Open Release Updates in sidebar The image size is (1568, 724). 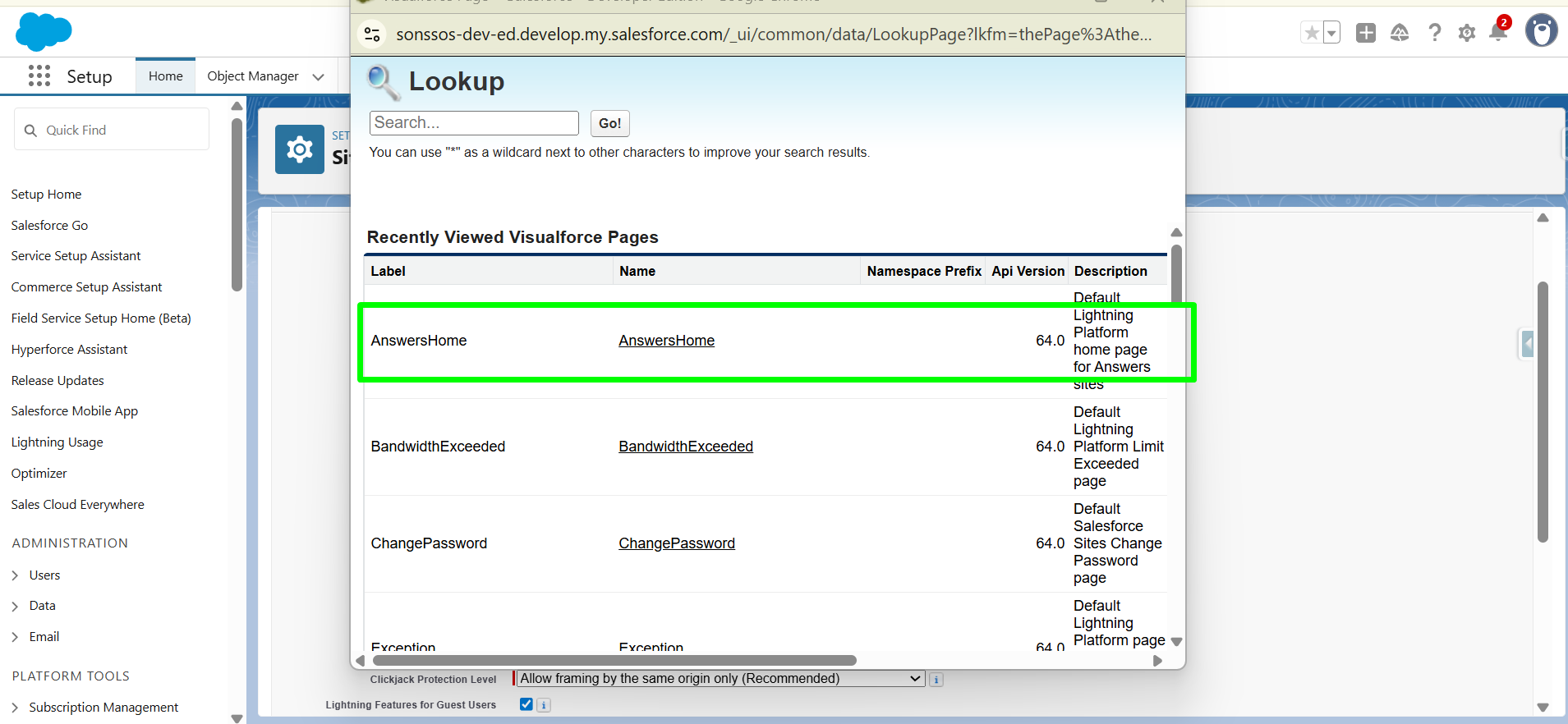(x=57, y=381)
